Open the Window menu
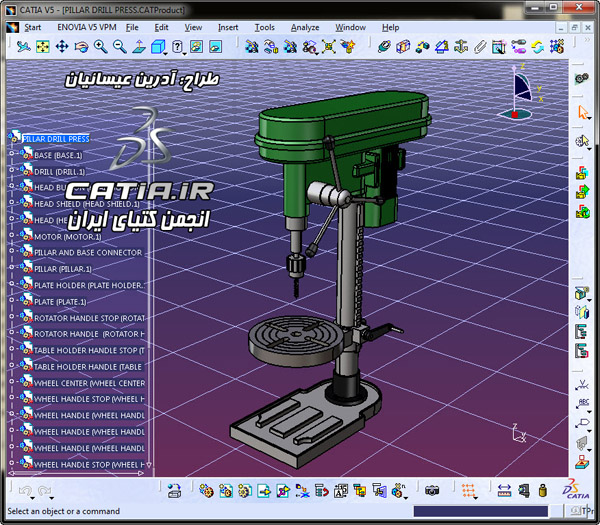The height and width of the screenshot is (525, 600). point(351,28)
